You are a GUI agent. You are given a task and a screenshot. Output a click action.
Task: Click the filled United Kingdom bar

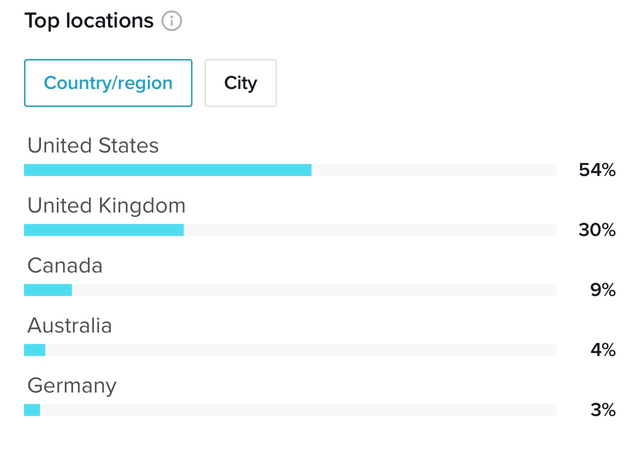pos(104,230)
